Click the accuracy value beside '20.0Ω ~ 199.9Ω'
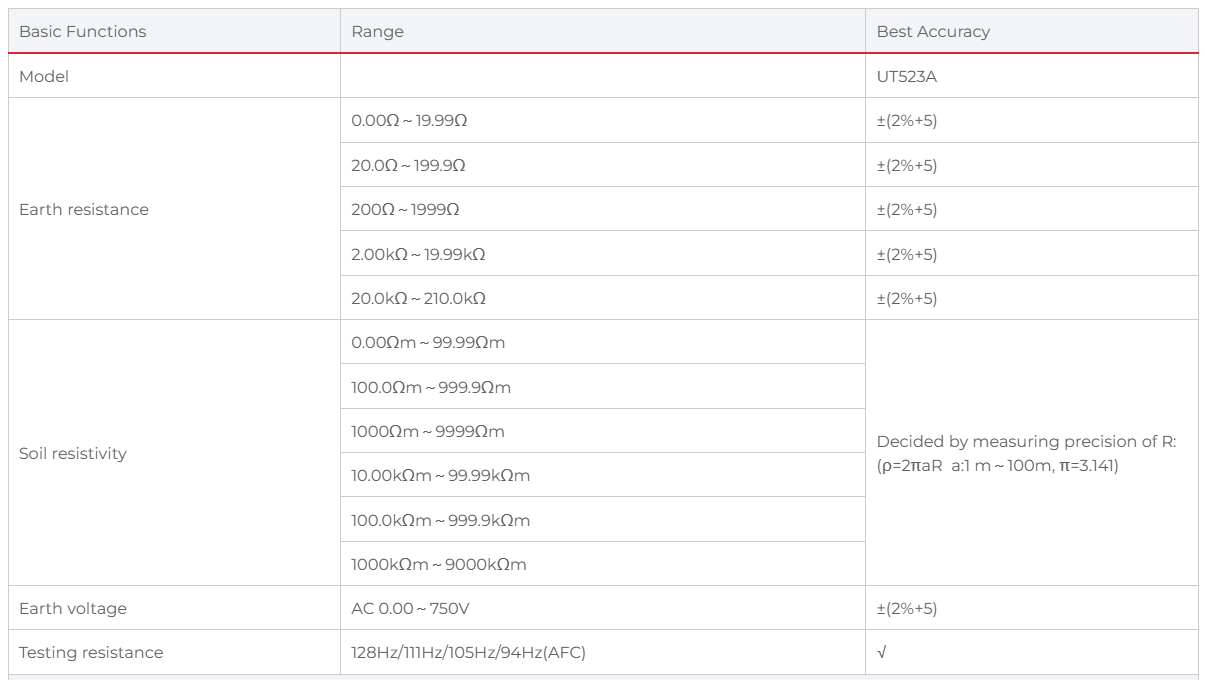This screenshot has width=1205, height=680. 907,165
